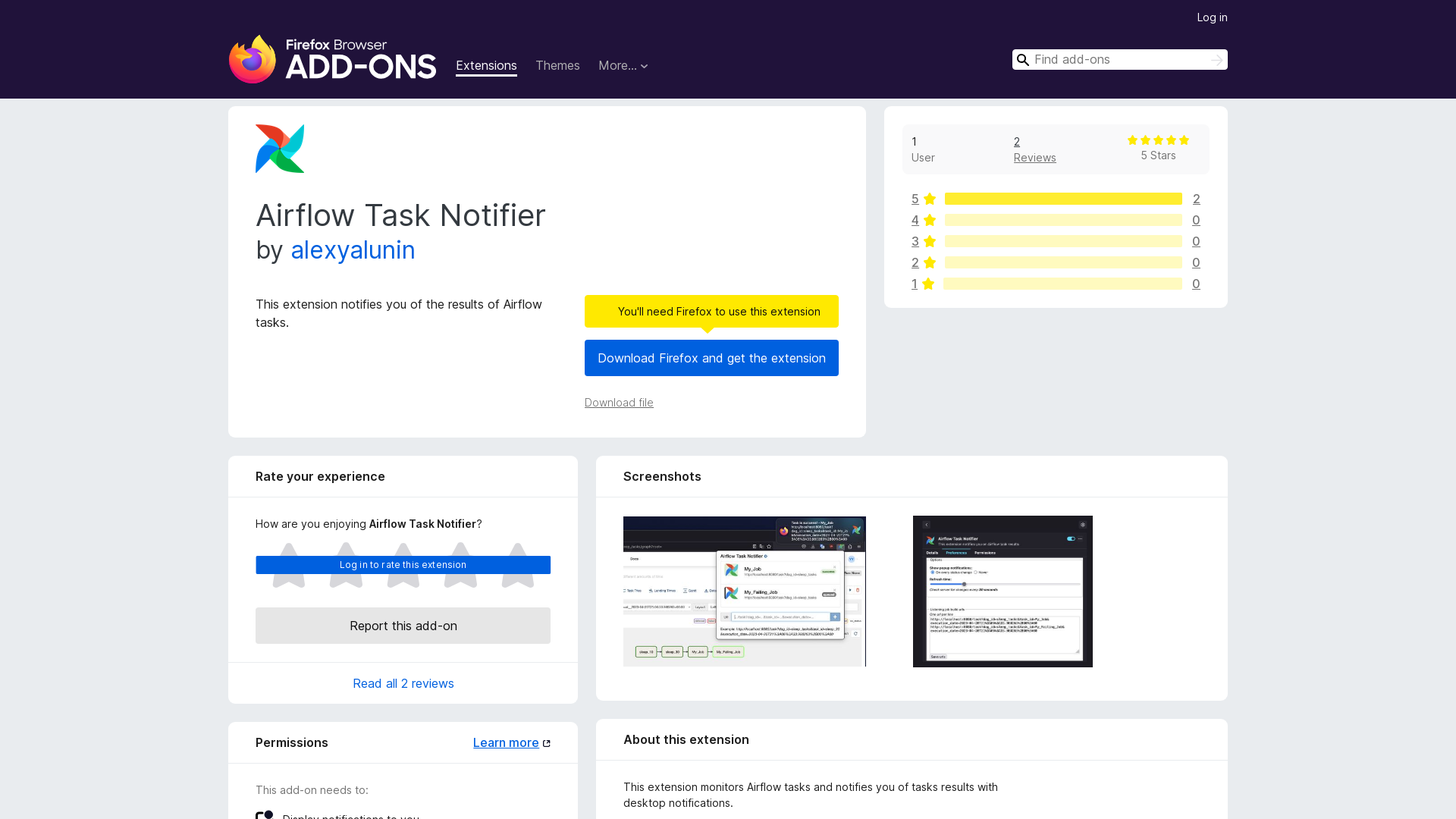1456x819 pixels.
Task: Select the first rating star
Action: click(289, 565)
